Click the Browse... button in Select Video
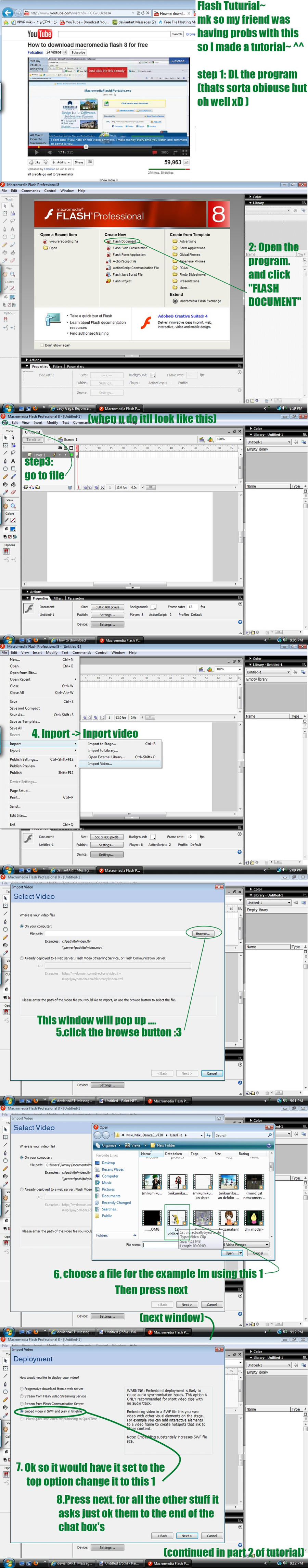This screenshot has width=308, height=1568. [x=203, y=934]
